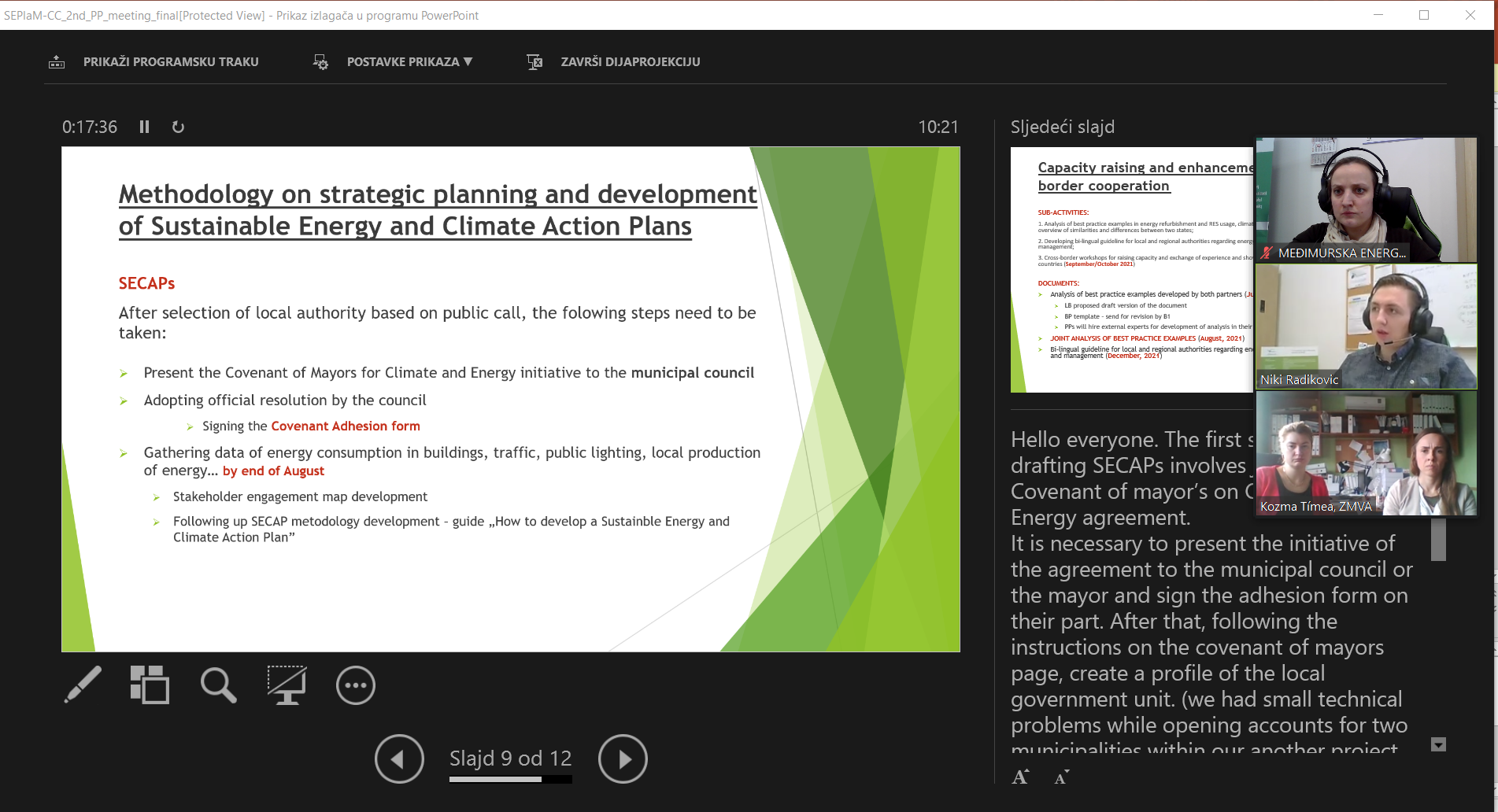Go to the previous slide
Image resolution: width=1498 pixels, height=812 pixels.
399,758
